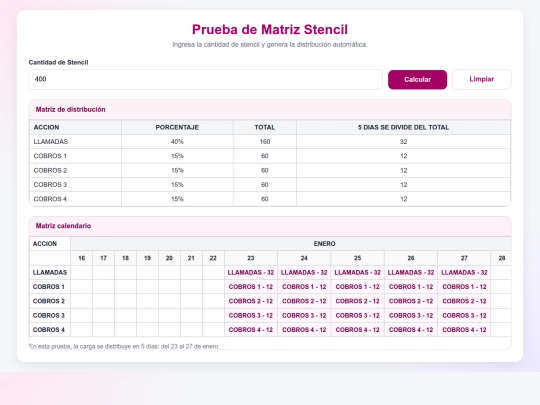540x405 pixels.
Task: Click the COBROS 4 row label in calendar
Action: 49,330
